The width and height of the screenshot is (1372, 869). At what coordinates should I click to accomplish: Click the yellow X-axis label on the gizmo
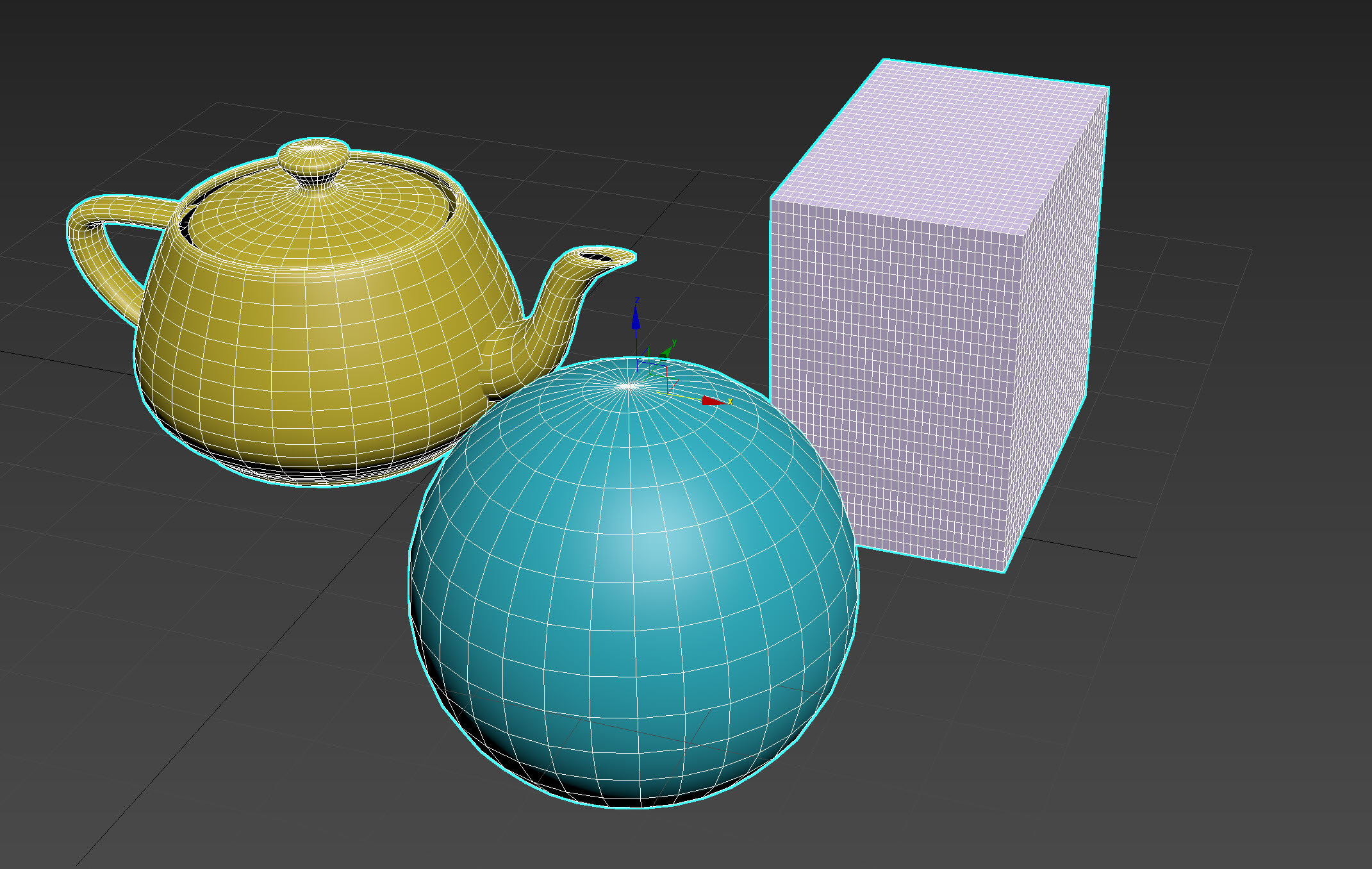[x=730, y=402]
